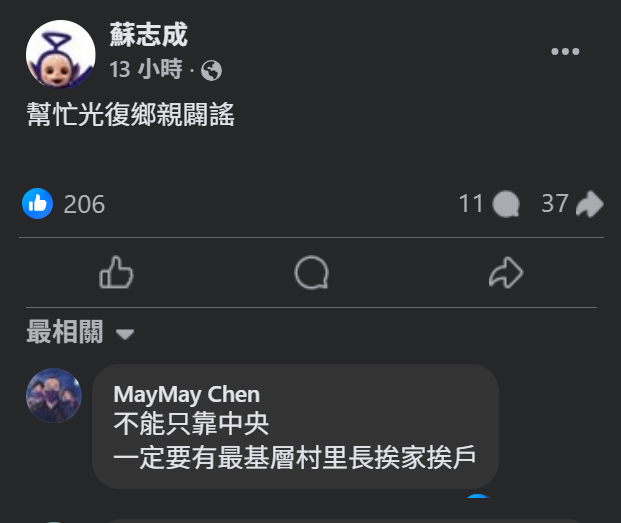Click the 13 小時 post timestamp
The image size is (621, 523).
click(146, 69)
